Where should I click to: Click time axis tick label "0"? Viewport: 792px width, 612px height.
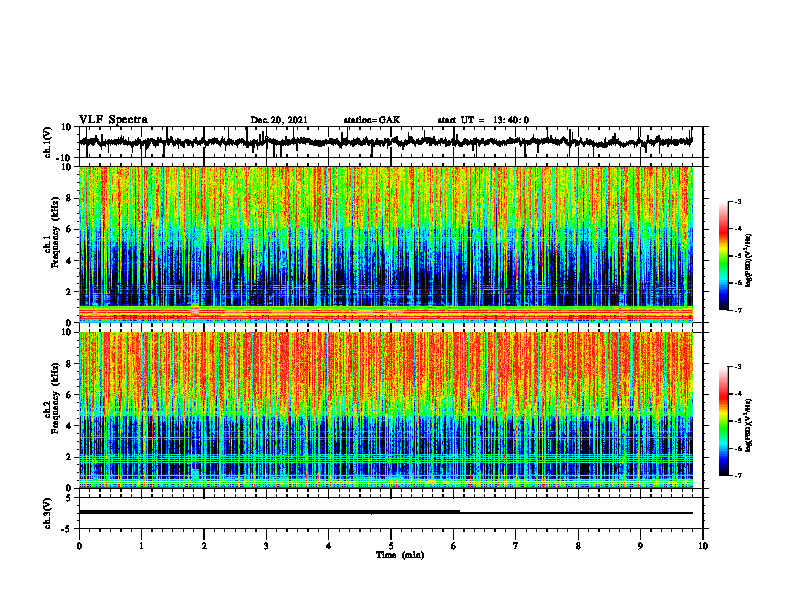[x=79, y=546]
